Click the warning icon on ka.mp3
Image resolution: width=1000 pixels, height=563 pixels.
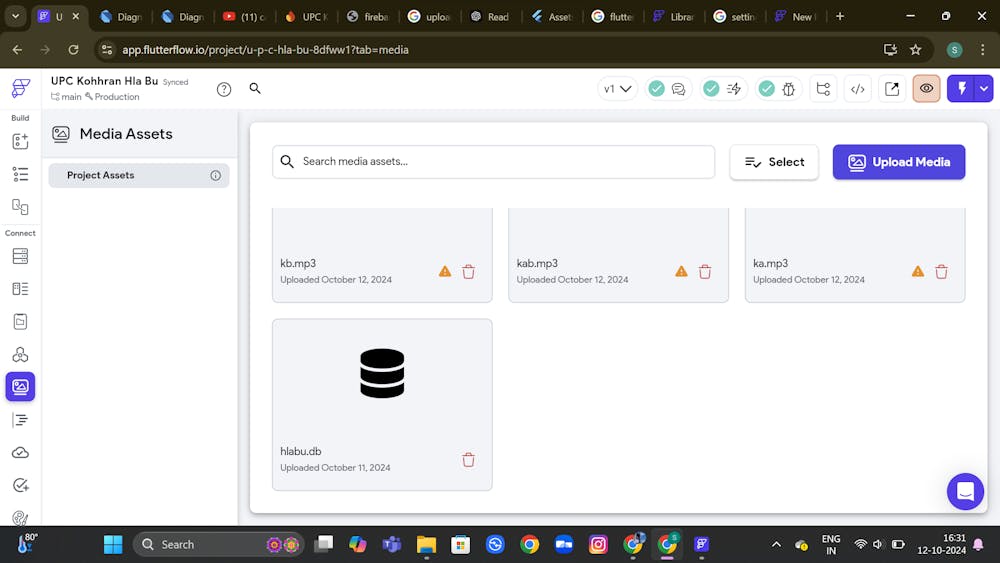click(917, 272)
